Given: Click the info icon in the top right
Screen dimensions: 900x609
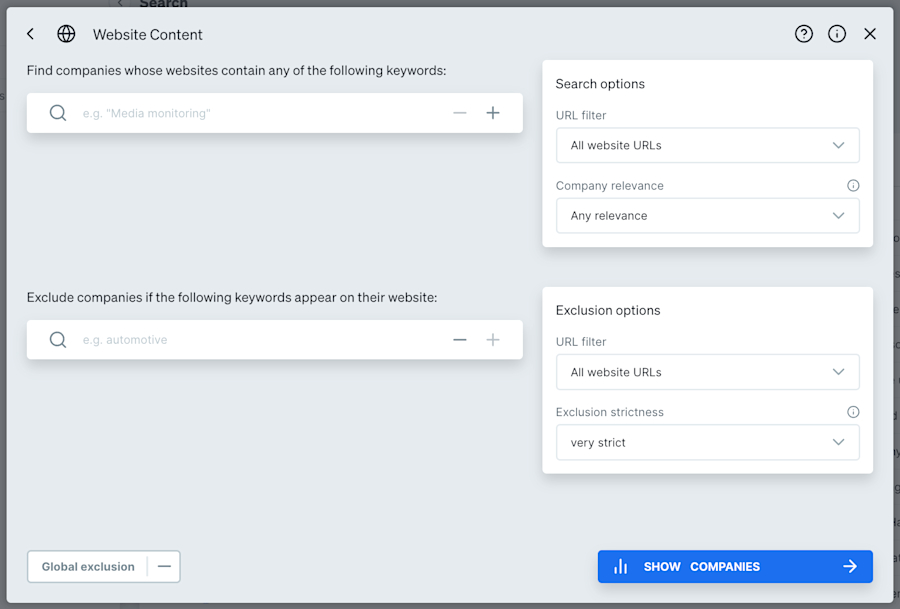Looking at the screenshot, I should pyautogui.click(x=836, y=33).
